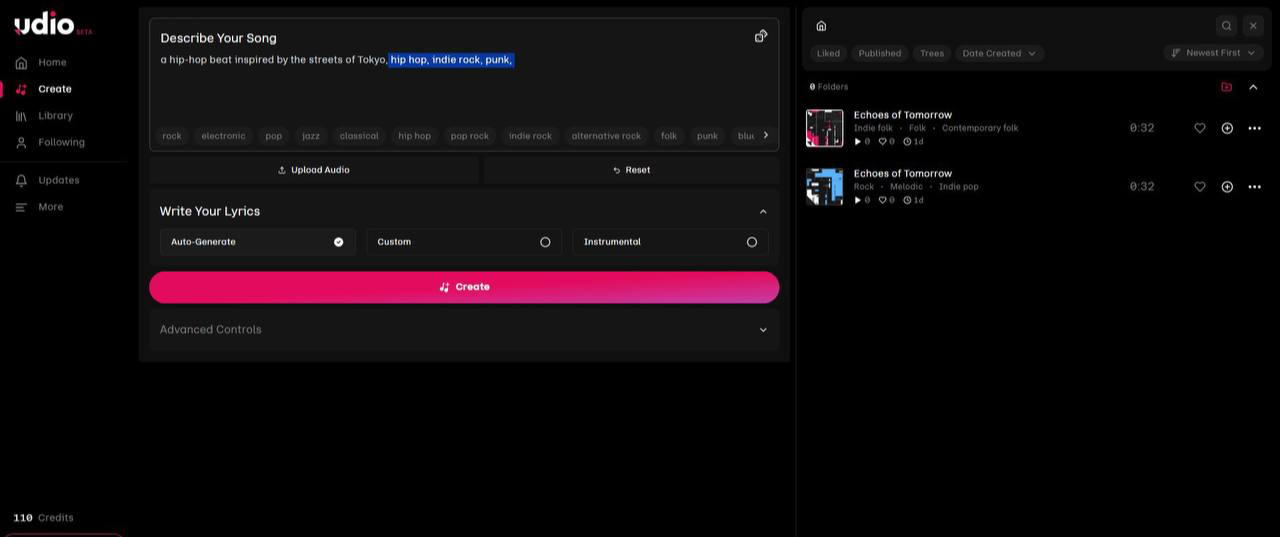The image size is (1280, 537).
Task: Click the Indie folk song title
Action: pyautogui.click(x=902, y=115)
